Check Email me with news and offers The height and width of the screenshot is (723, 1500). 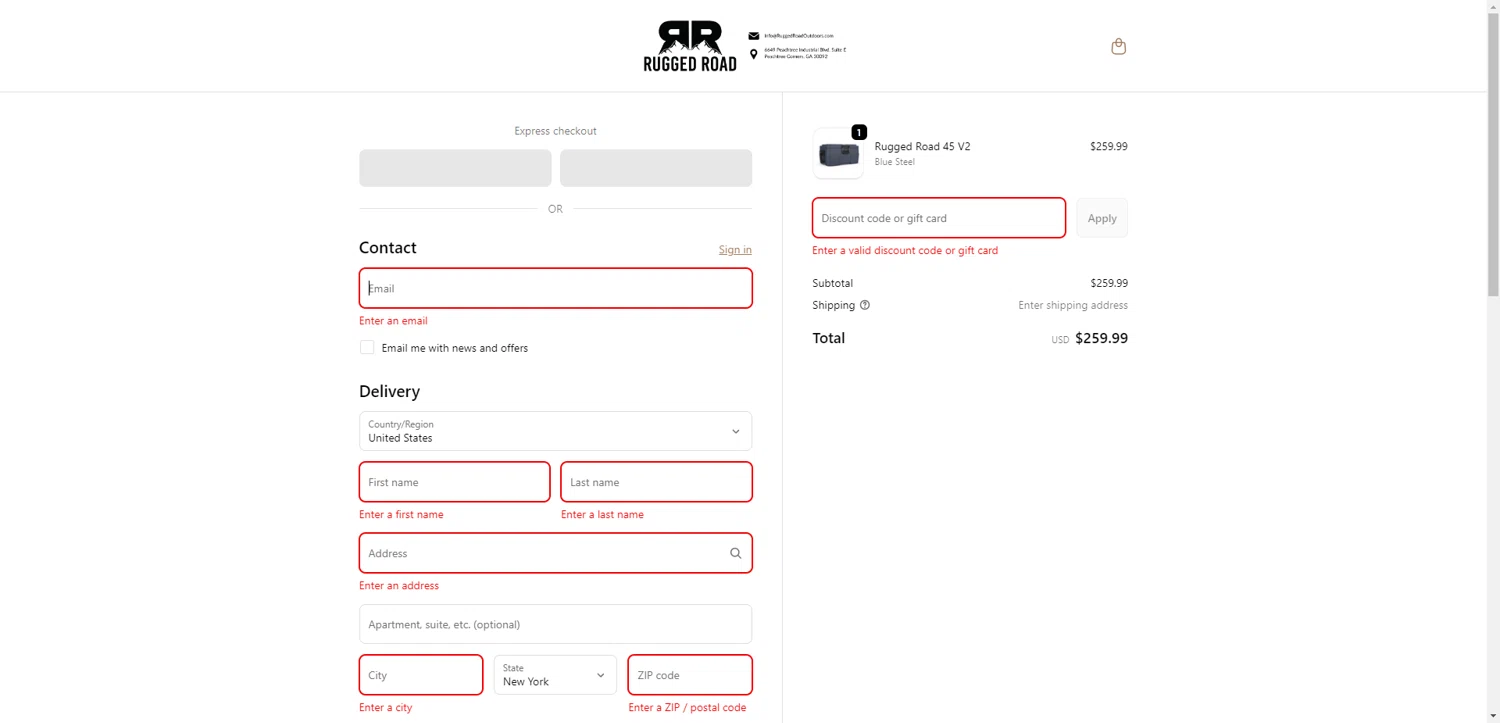[x=367, y=347]
